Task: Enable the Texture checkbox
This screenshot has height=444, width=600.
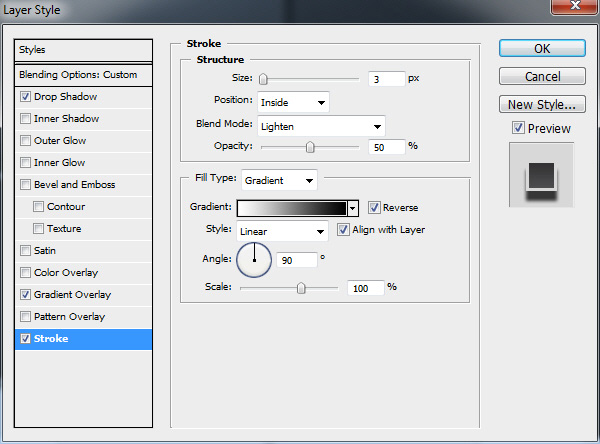Action: (38, 229)
